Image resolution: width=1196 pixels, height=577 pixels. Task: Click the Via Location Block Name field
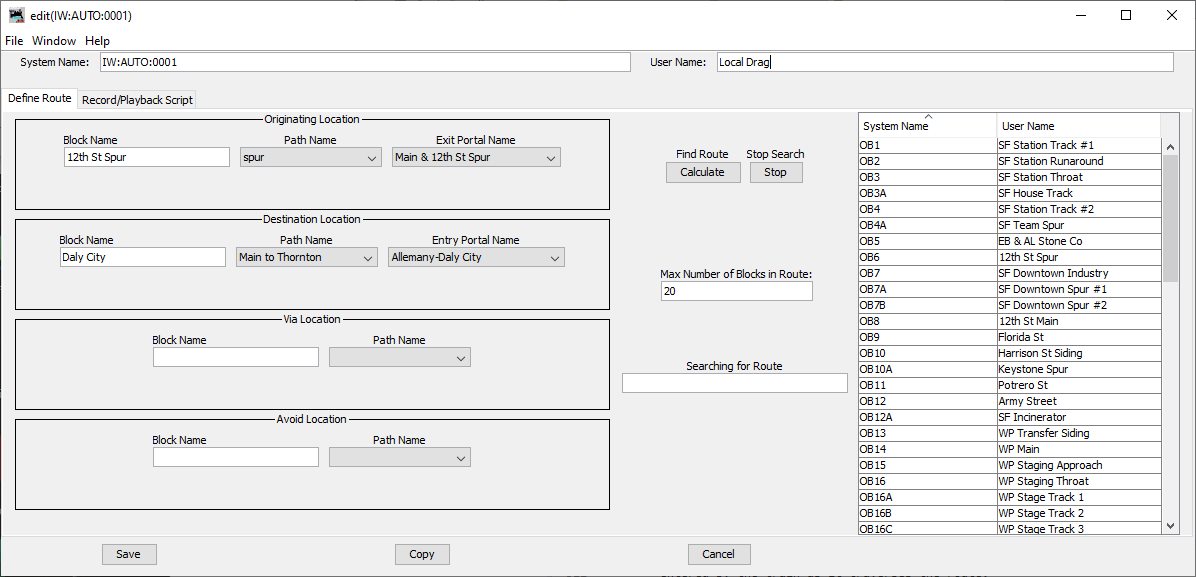pyautogui.click(x=235, y=358)
